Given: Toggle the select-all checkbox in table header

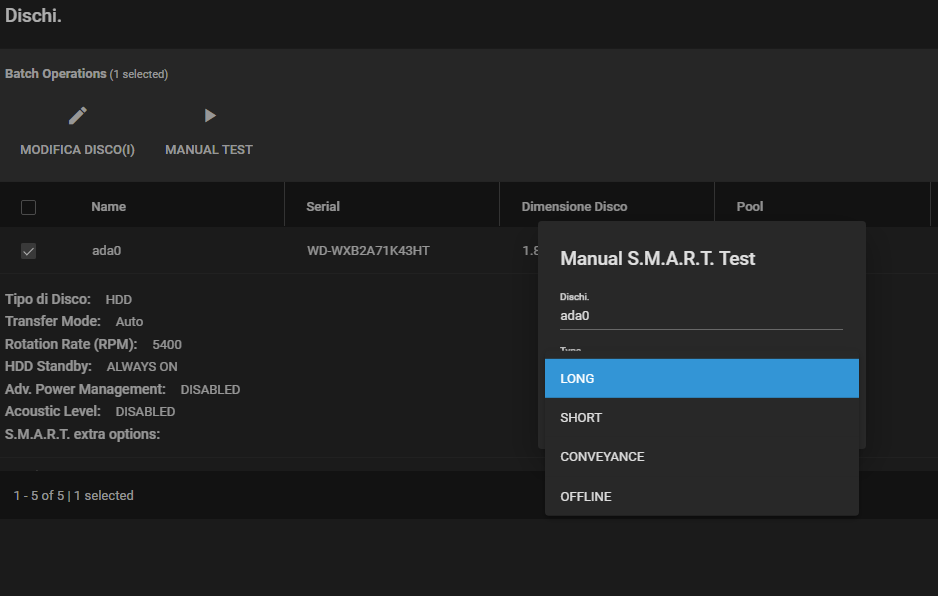Looking at the screenshot, I should 29,207.
